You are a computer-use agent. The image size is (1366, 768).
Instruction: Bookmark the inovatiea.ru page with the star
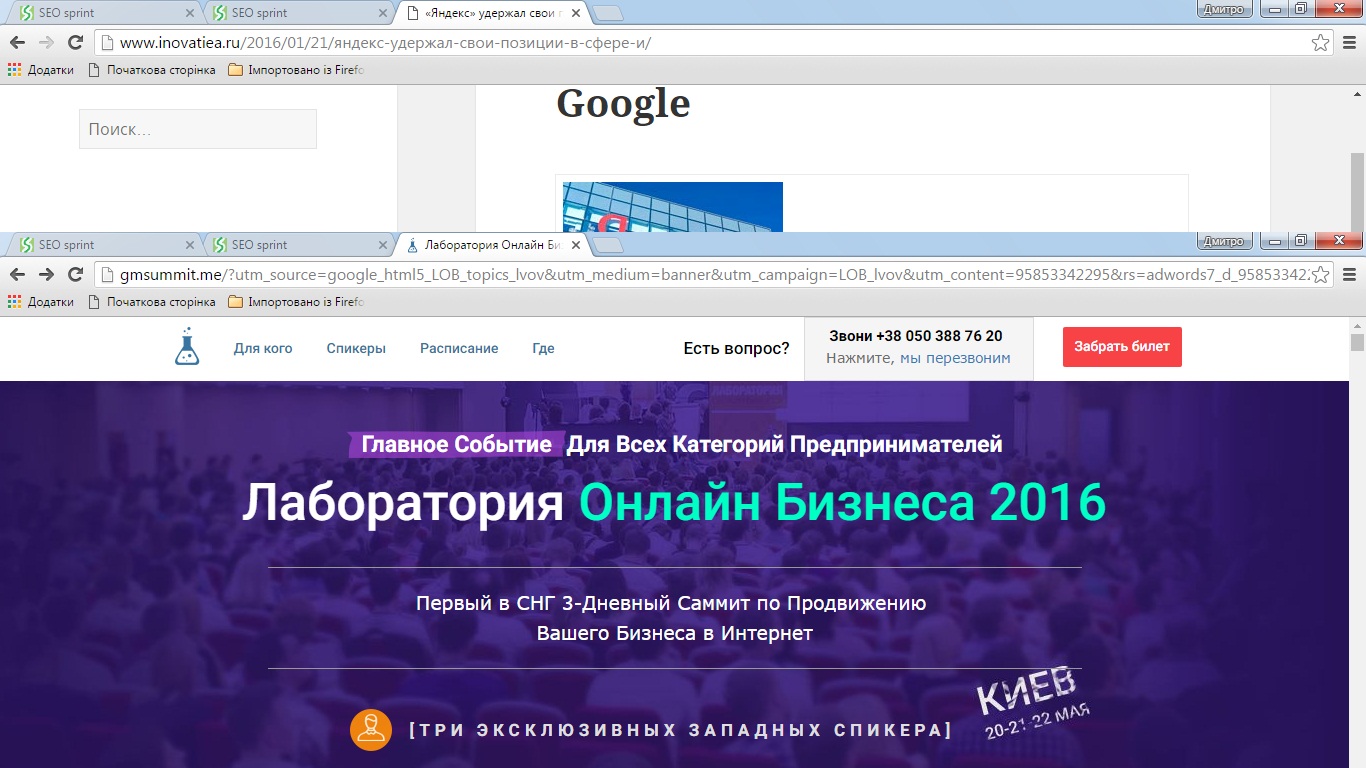pos(1321,42)
